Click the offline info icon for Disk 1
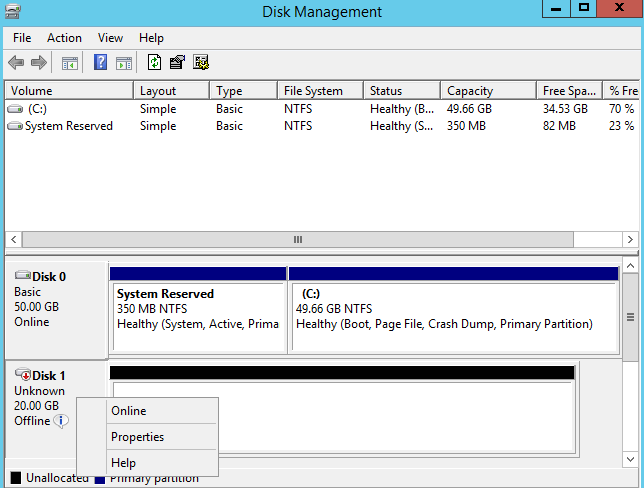 point(61,421)
